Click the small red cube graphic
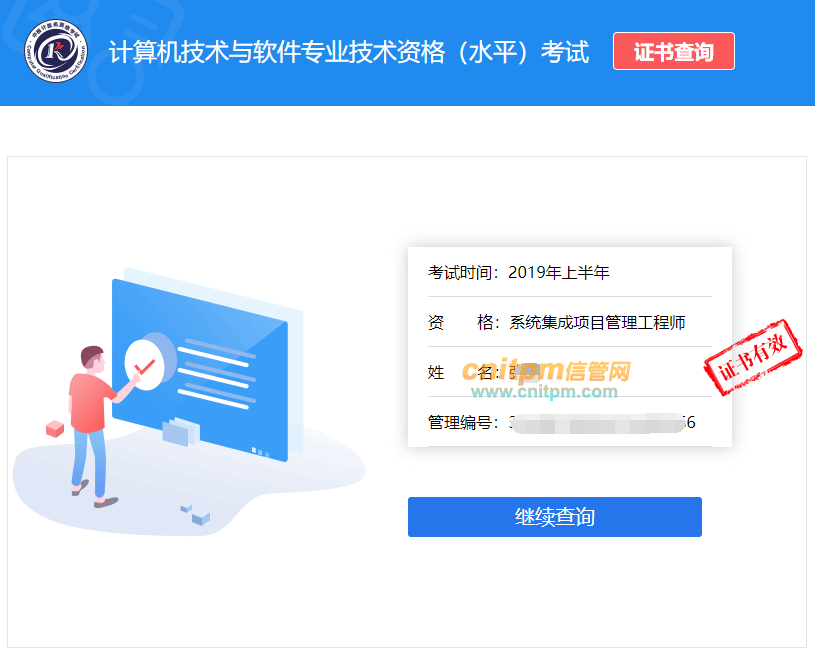The height and width of the screenshot is (665, 815). (55, 428)
